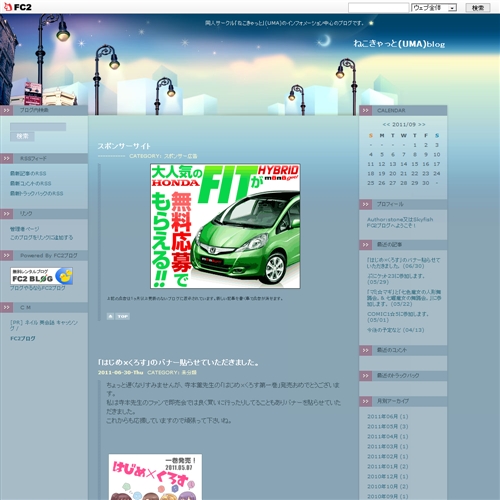Image resolution: width=500 pixels, height=500 pixels.
Task: Open the 未分類 category link
Action: 189,372
